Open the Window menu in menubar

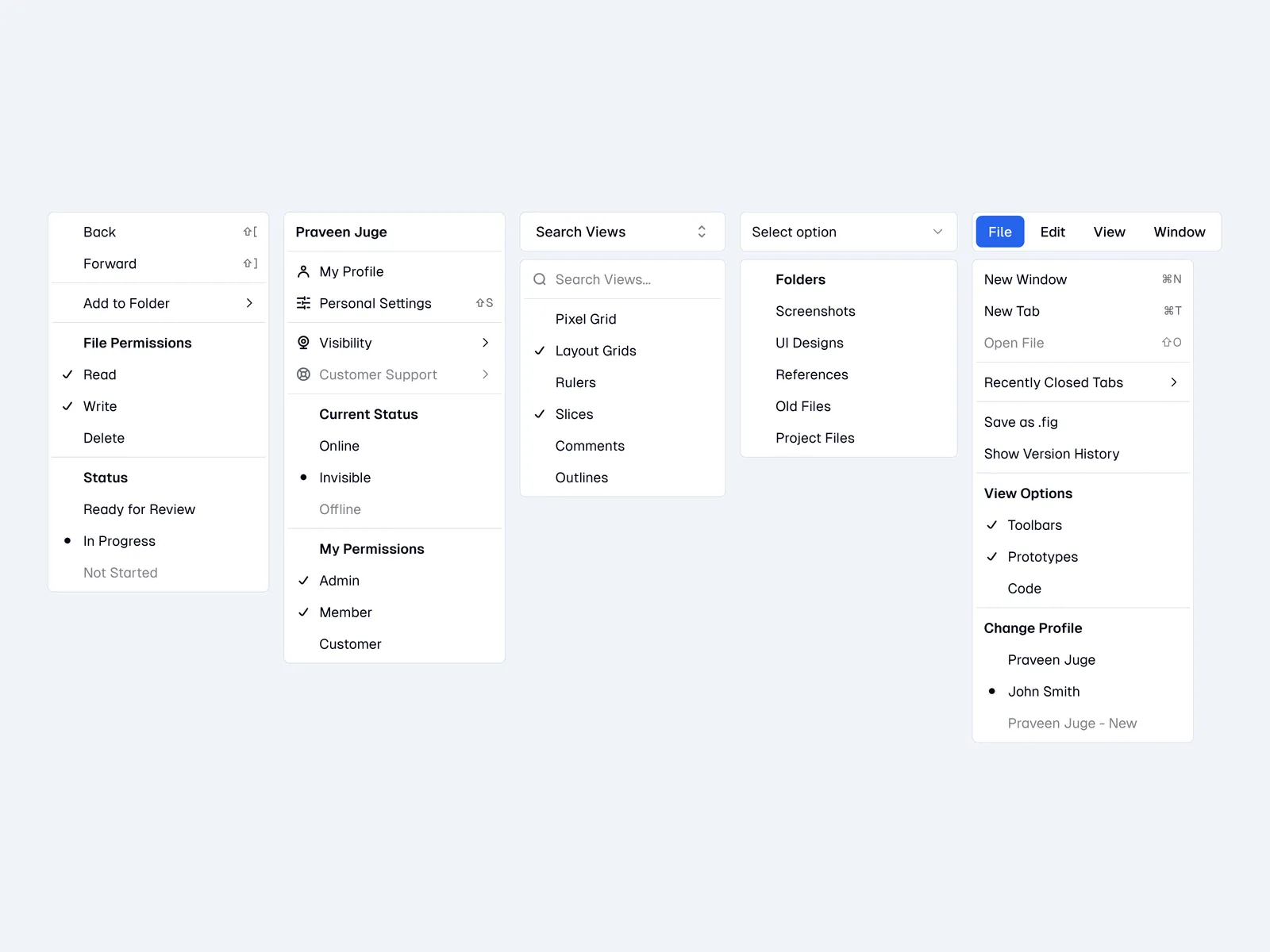pos(1179,232)
